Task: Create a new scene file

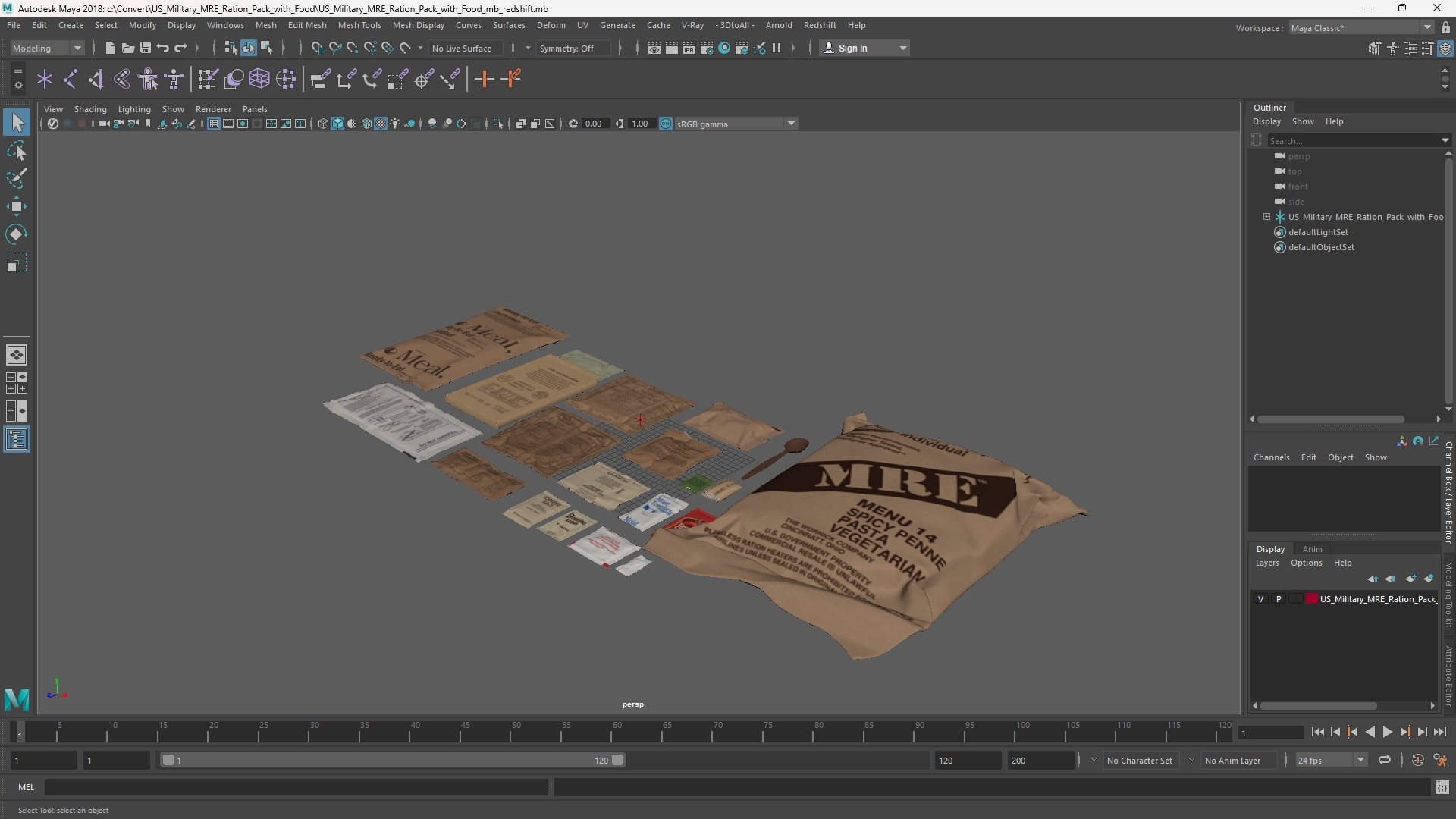Action: click(110, 48)
